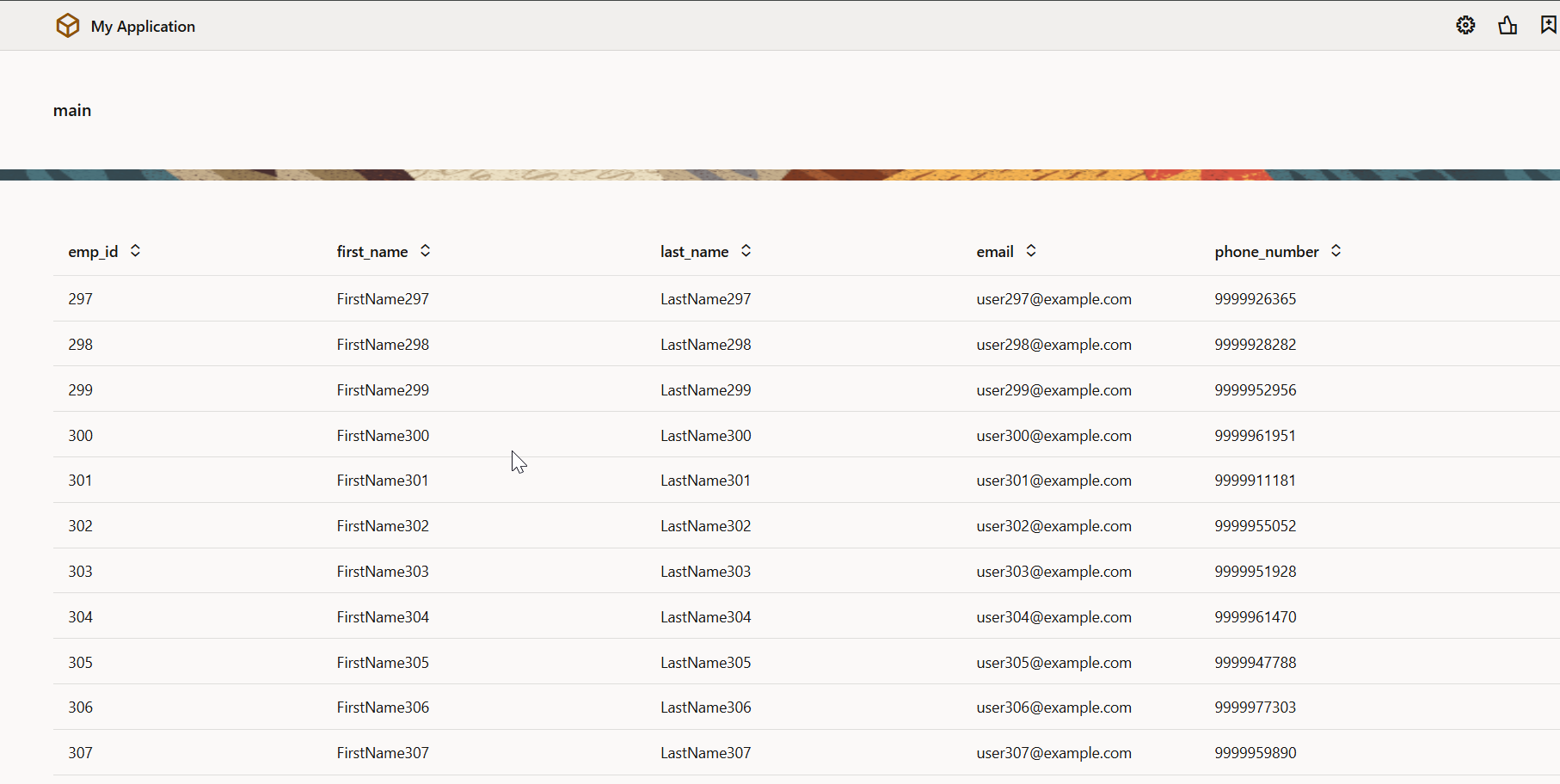1560x784 pixels.
Task: Click the My Application cube logo
Action: [x=68, y=26]
